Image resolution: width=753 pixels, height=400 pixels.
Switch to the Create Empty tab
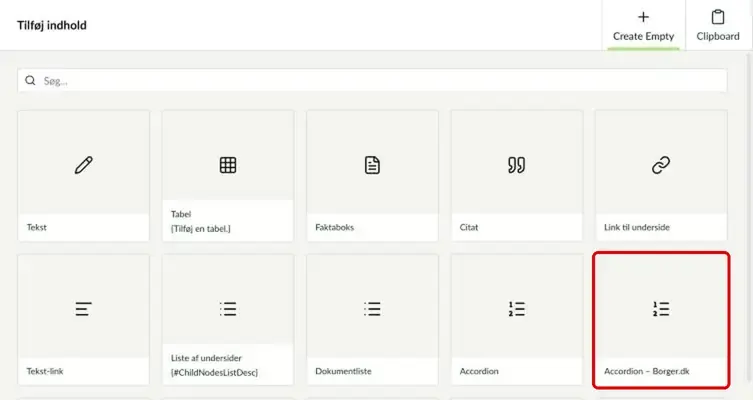point(644,25)
